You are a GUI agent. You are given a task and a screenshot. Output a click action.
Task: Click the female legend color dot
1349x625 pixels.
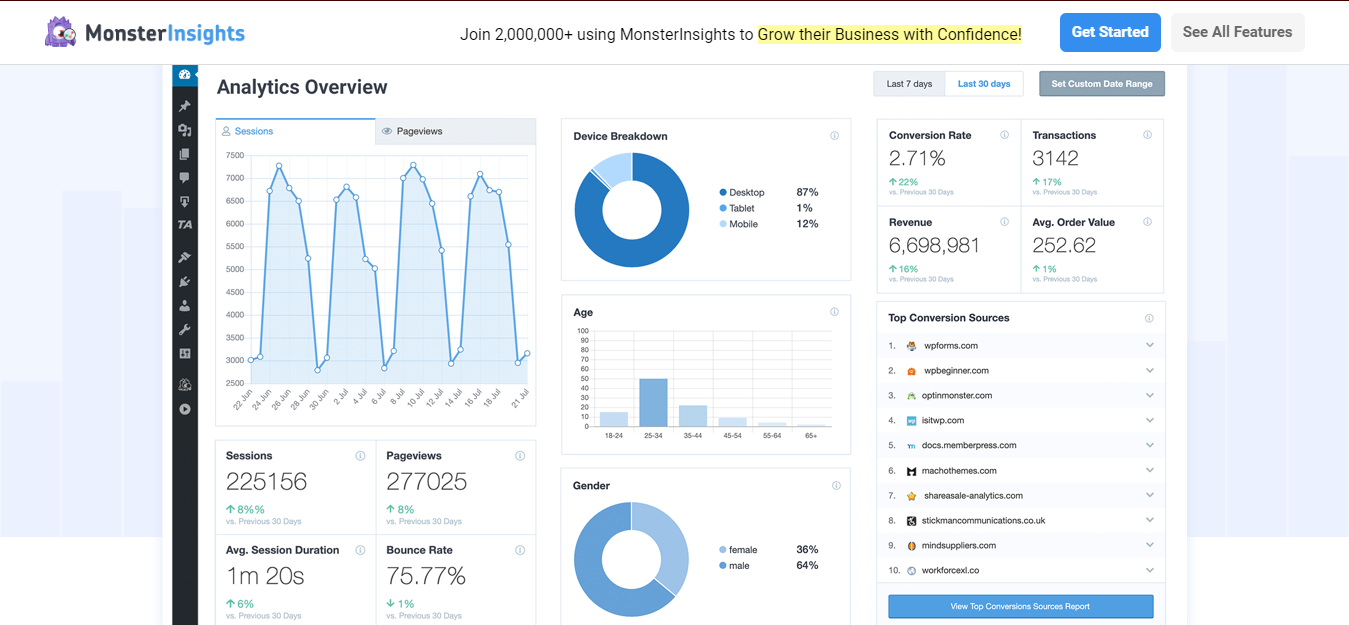click(723, 550)
